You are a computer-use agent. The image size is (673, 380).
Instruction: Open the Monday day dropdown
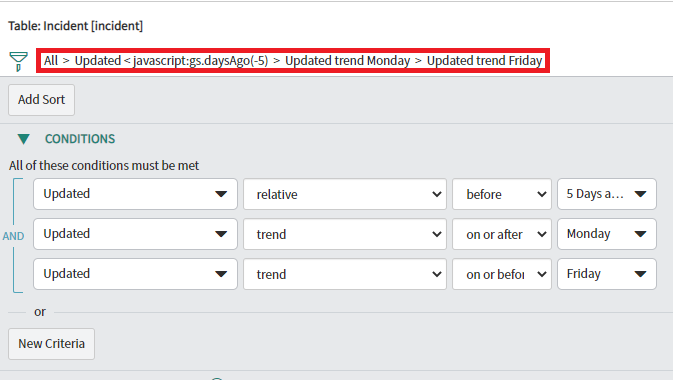coord(607,234)
